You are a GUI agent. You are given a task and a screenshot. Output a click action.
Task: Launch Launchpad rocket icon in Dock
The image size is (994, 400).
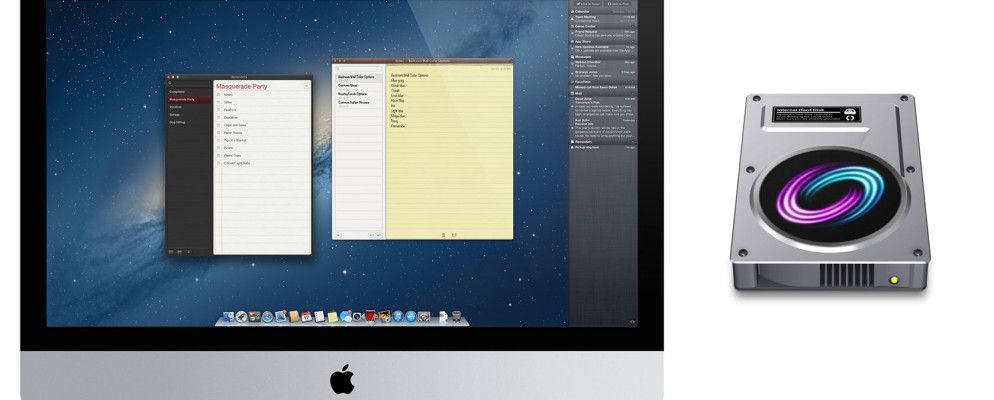(x=242, y=316)
